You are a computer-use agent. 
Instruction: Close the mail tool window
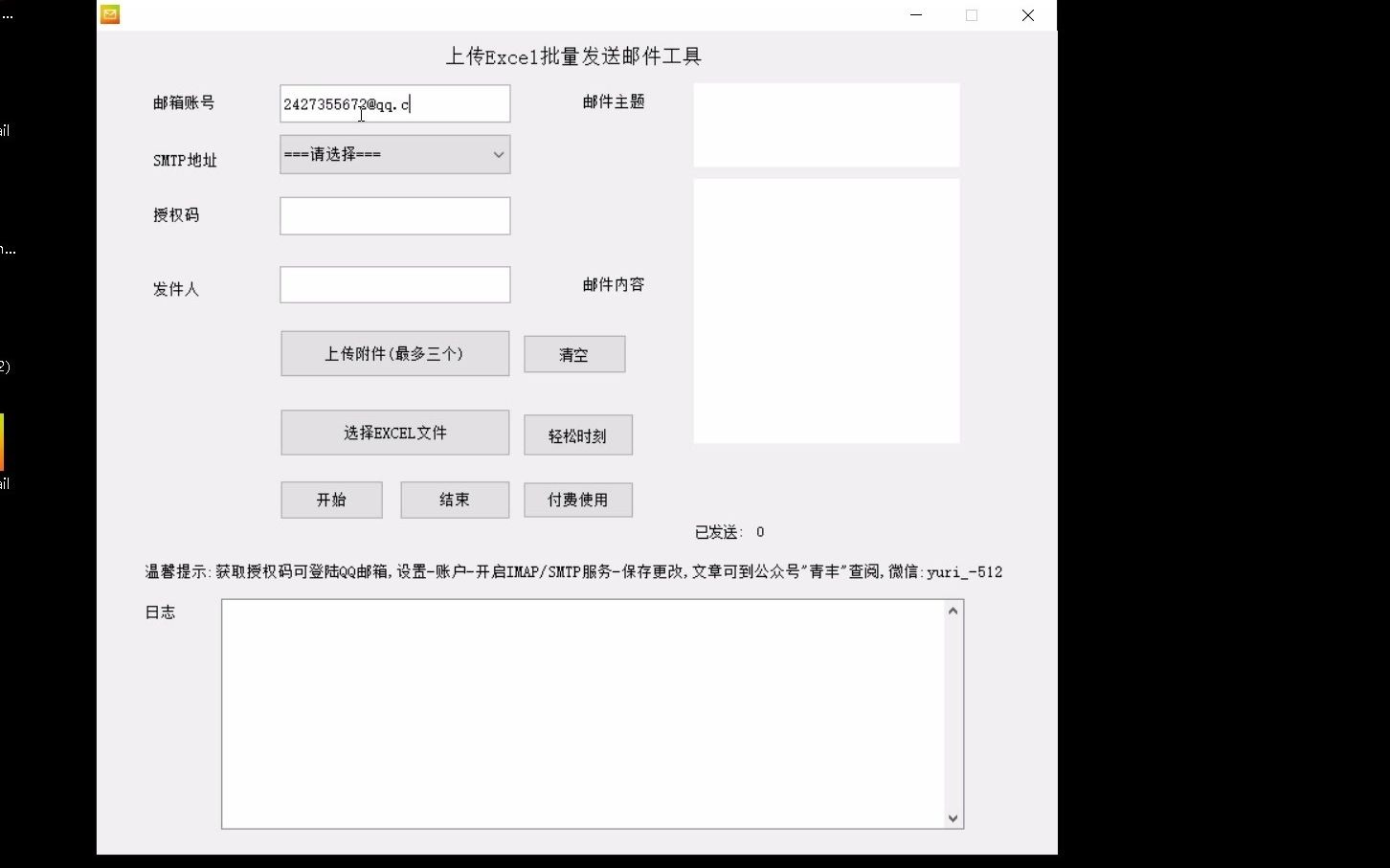tap(1028, 15)
